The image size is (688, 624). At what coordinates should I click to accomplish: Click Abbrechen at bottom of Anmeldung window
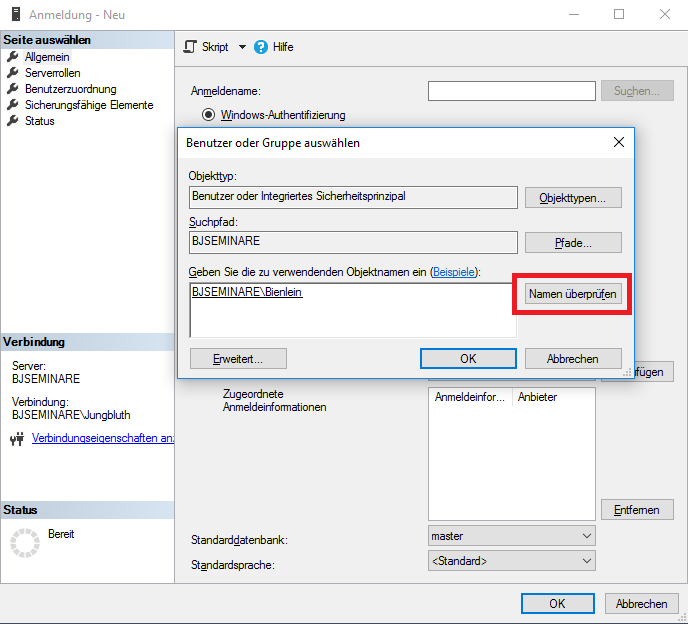click(641, 604)
